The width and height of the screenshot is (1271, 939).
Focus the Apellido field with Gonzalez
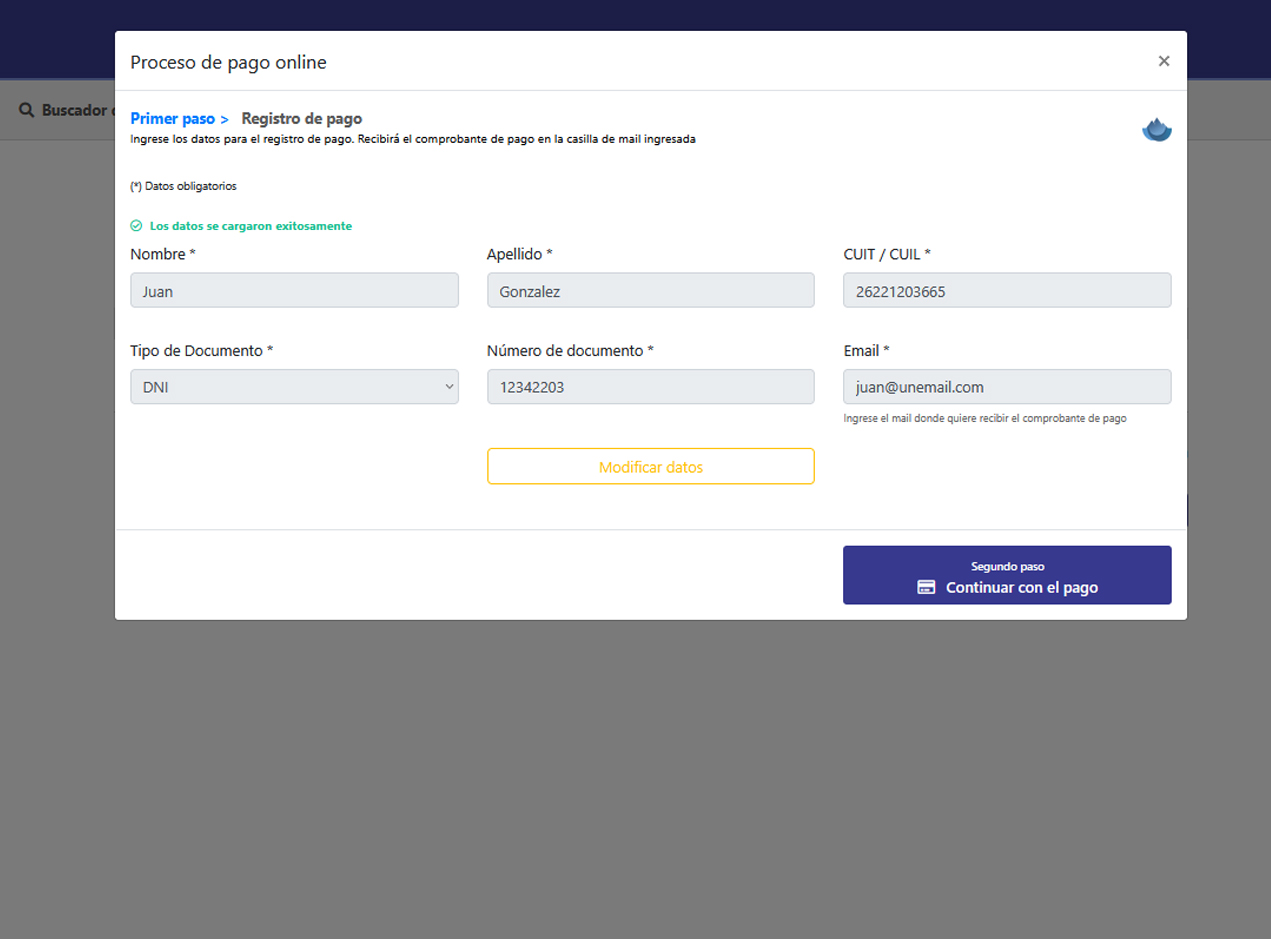point(650,290)
